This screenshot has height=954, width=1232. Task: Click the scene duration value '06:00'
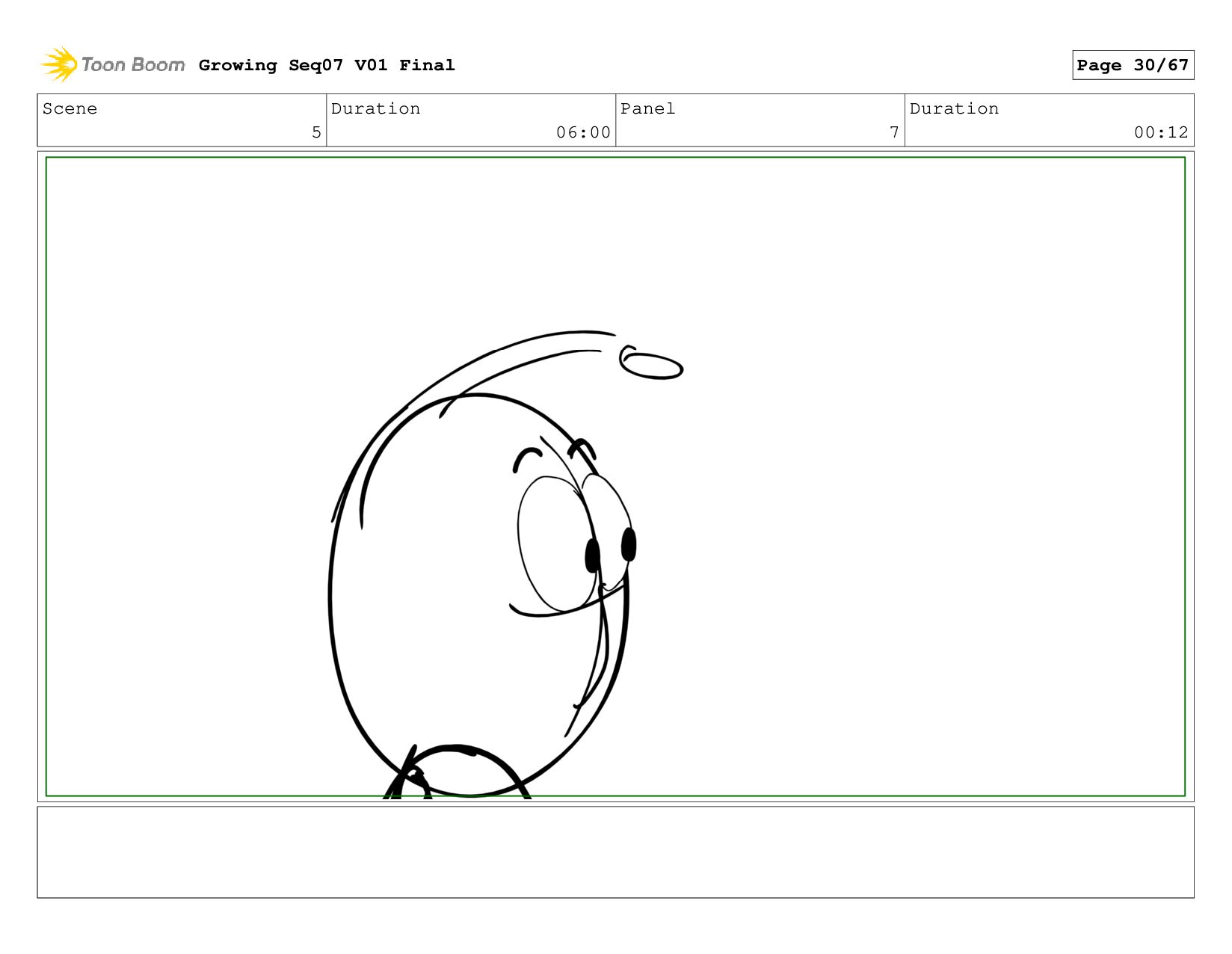(x=583, y=132)
